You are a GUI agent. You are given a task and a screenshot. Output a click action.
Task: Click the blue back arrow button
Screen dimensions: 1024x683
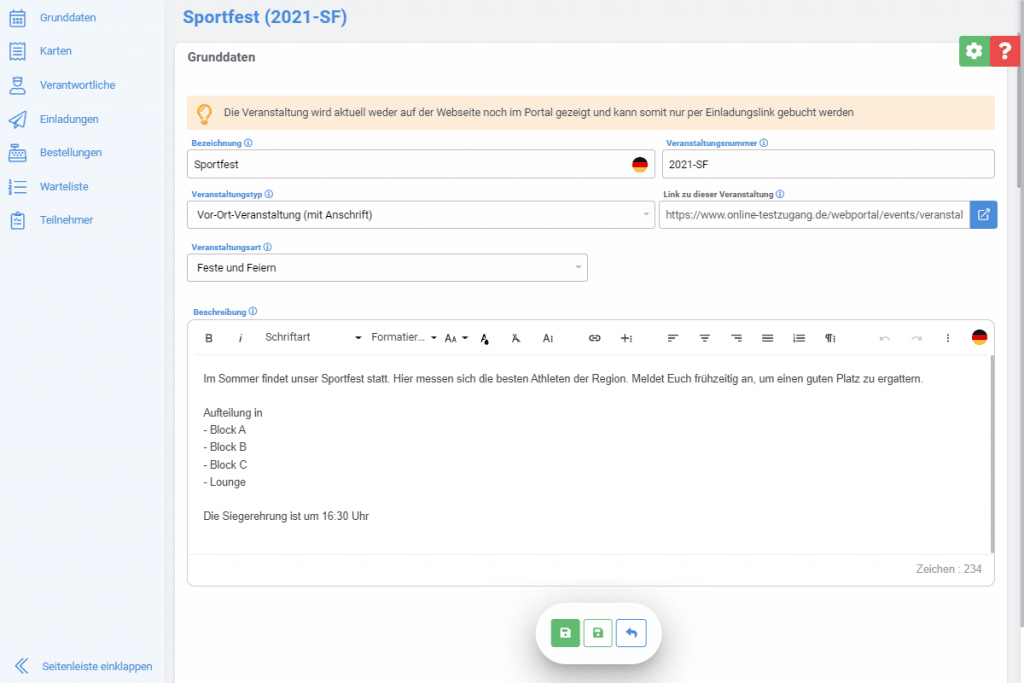pyautogui.click(x=631, y=633)
